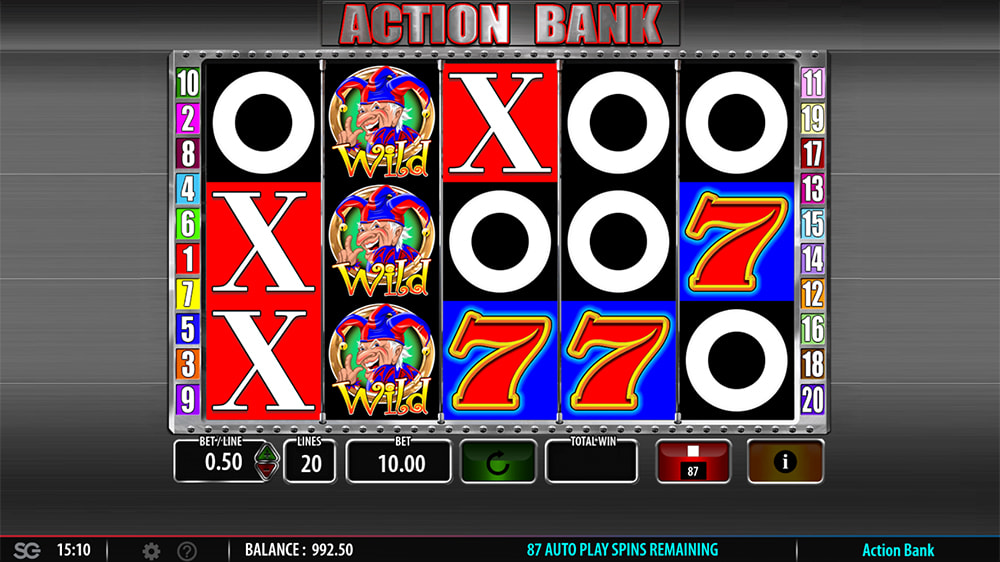Image resolution: width=1000 pixels, height=562 pixels.
Task: Click the Lines 20 box
Action: pos(310,461)
